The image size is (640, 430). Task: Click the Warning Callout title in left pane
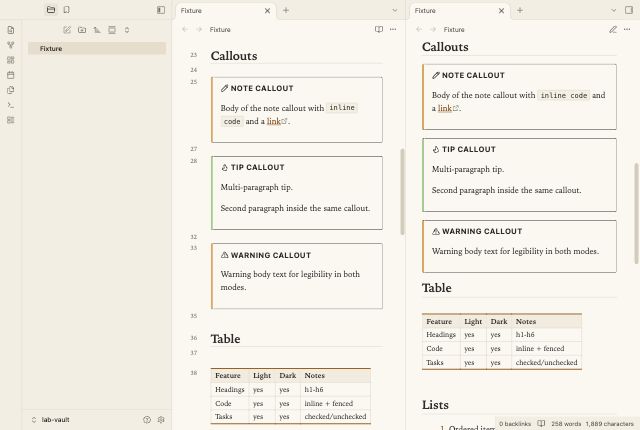click(x=271, y=255)
